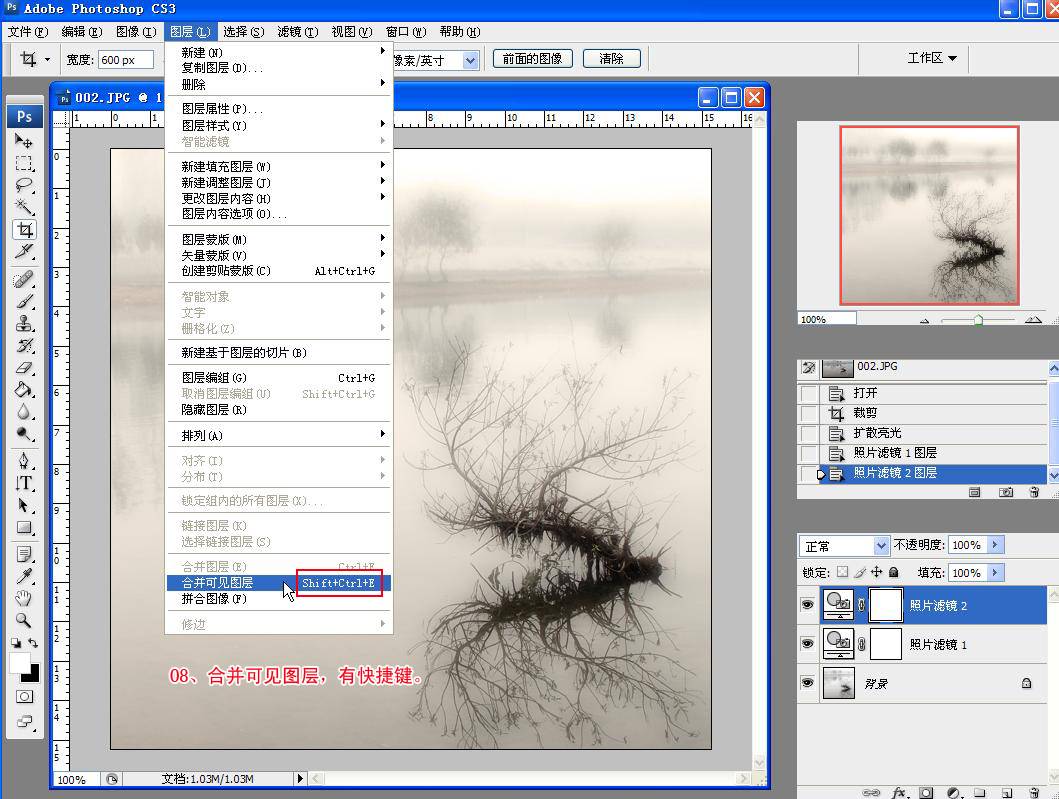1059x799 pixels.
Task: Select the Brush tool
Action: pyautogui.click(x=24, y=301)
